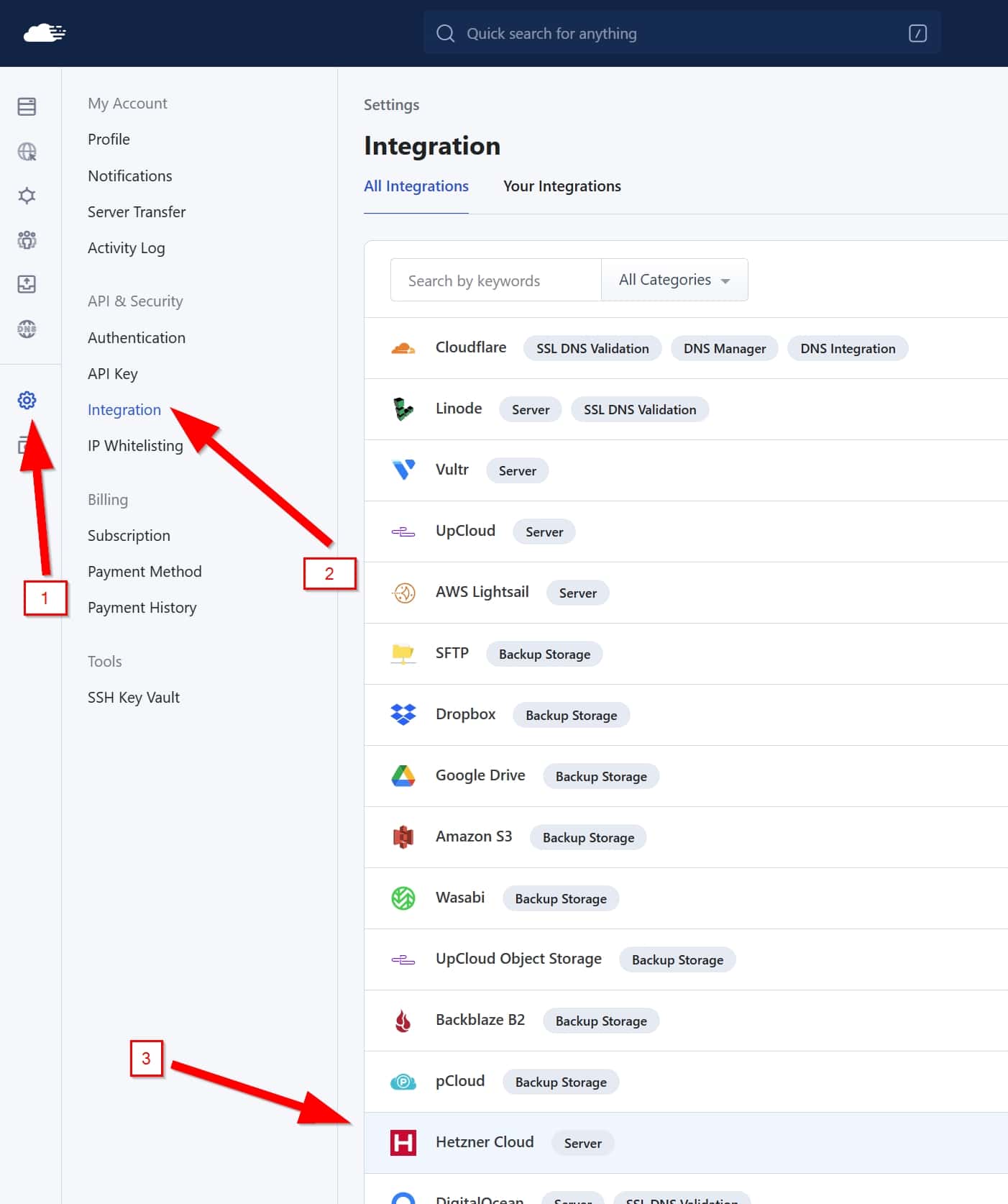Image resolution: width=1008 pixels, height=1204 pixels.
Task: Open the API Key settings page
Action: tap(113, 374)
